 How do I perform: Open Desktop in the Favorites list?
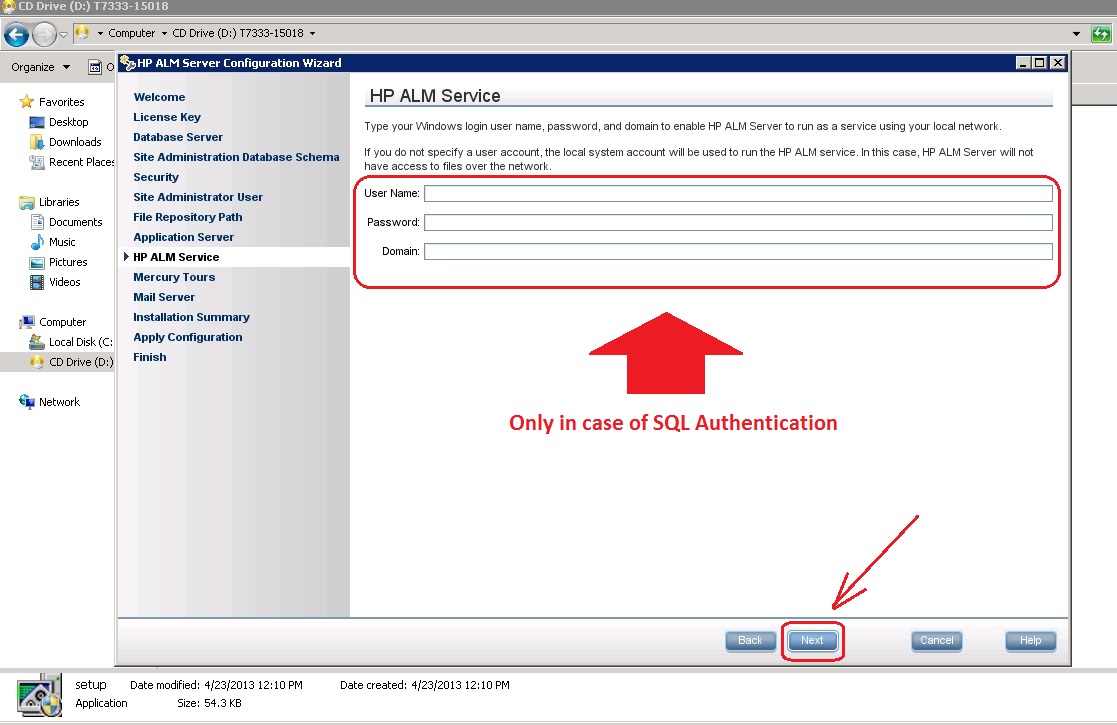[68, 122]
